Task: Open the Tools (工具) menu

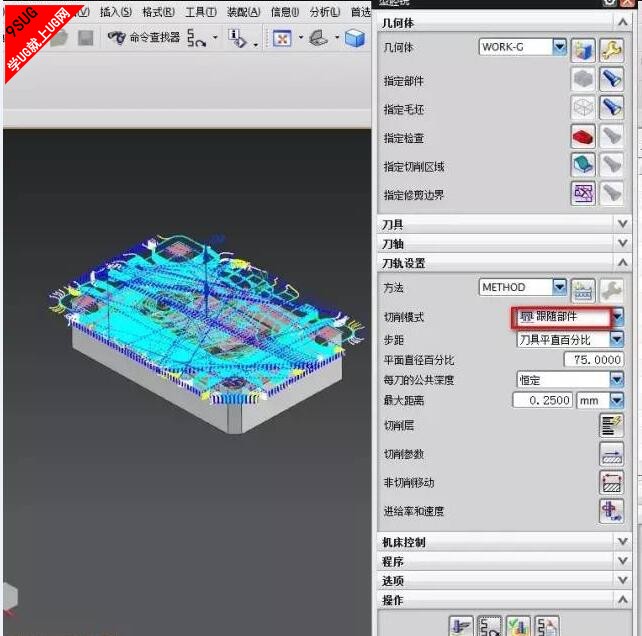Action: coord(201,12)
